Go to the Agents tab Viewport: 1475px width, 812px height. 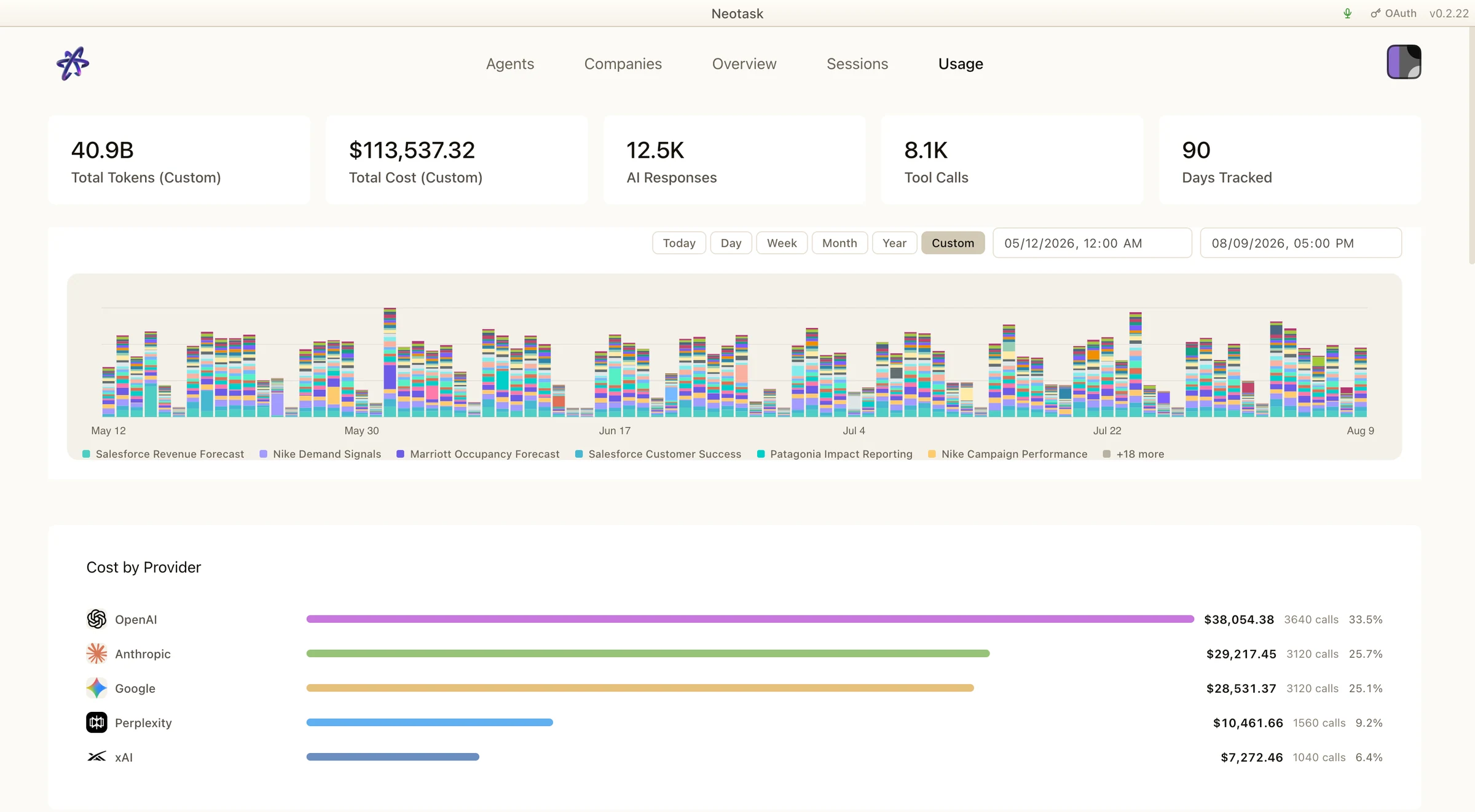[x=509, y=64]
